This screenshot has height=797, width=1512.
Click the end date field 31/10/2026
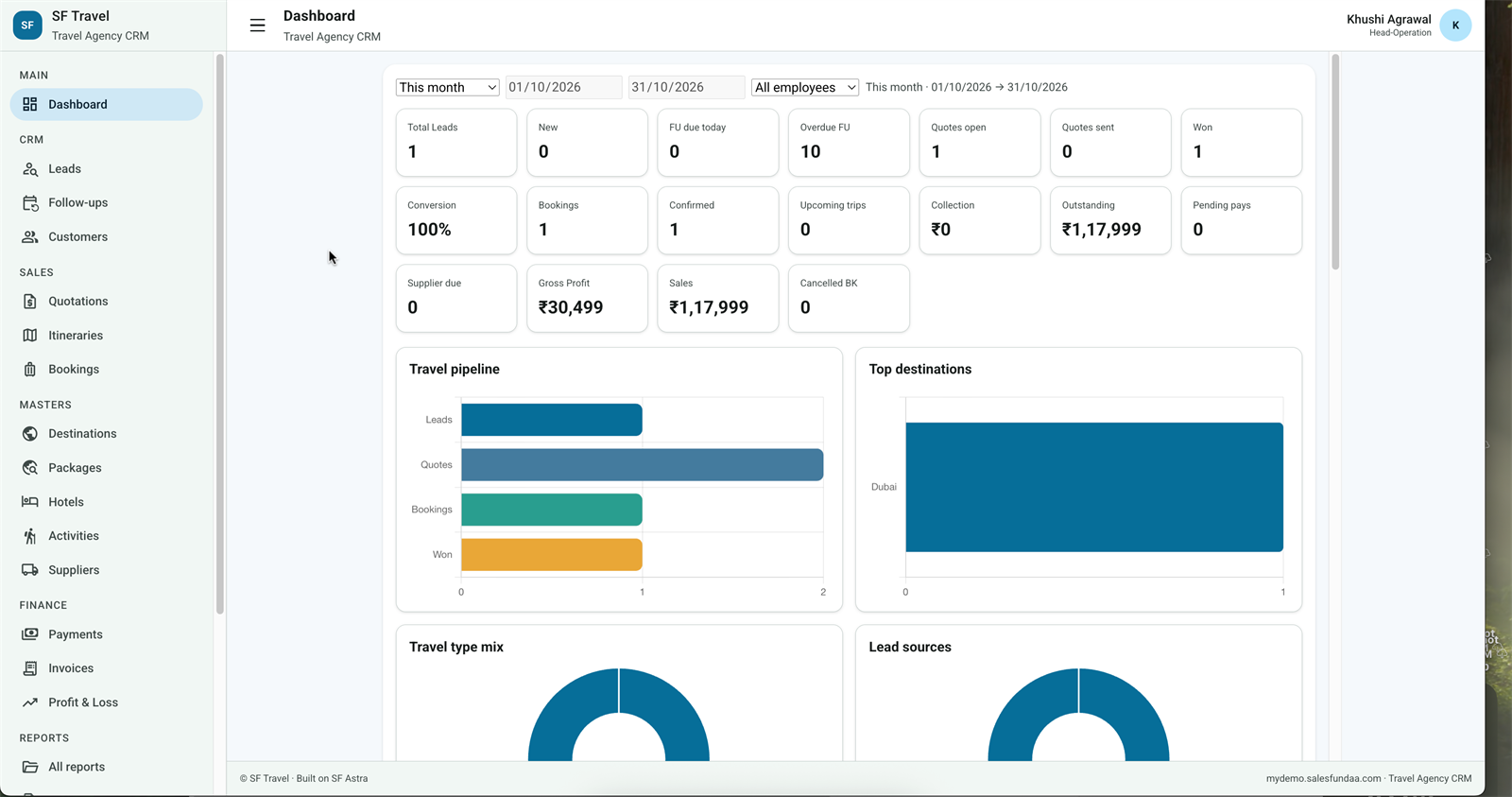tap(686, 87)
